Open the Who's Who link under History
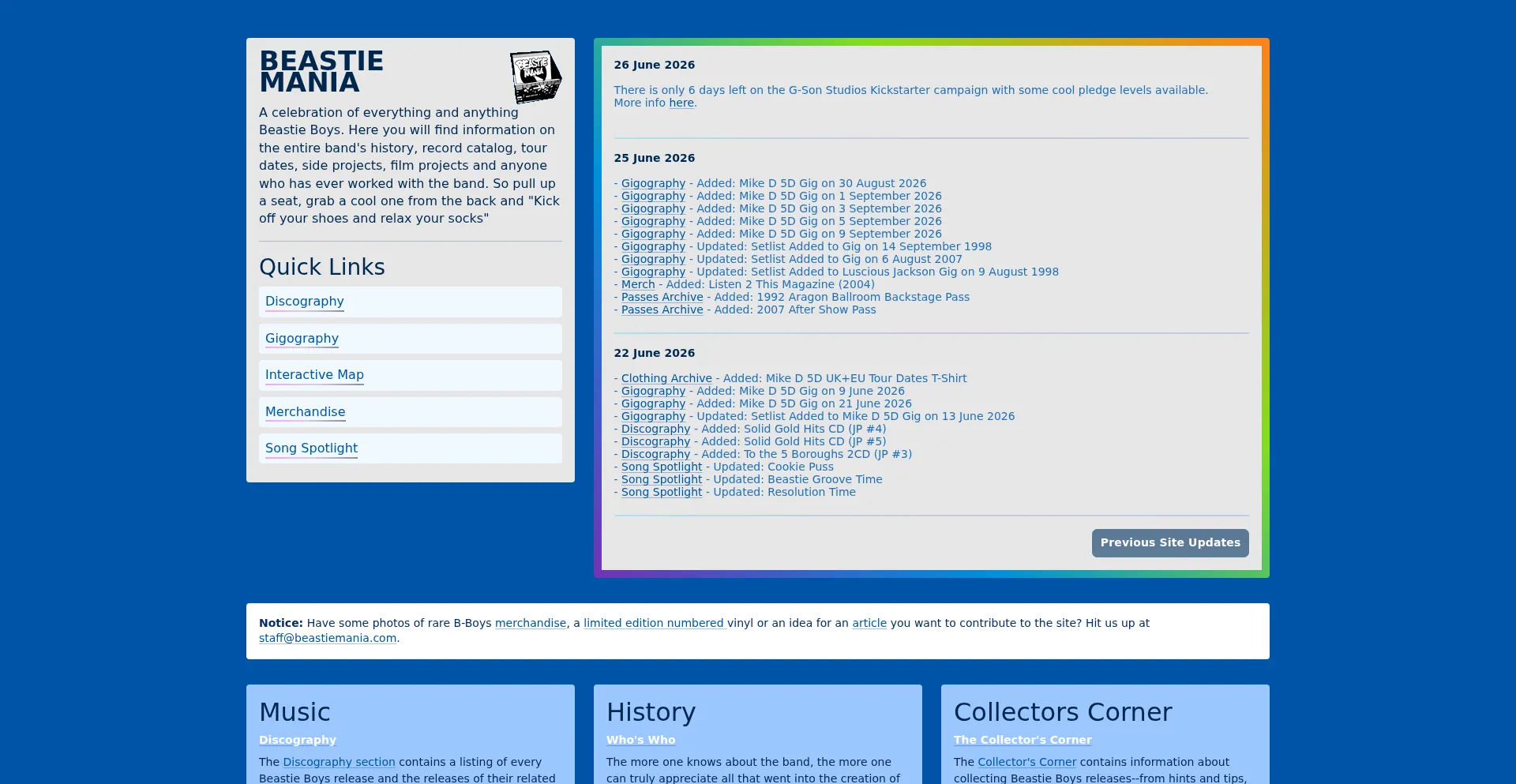1516x784 pixels. (640, 741)
